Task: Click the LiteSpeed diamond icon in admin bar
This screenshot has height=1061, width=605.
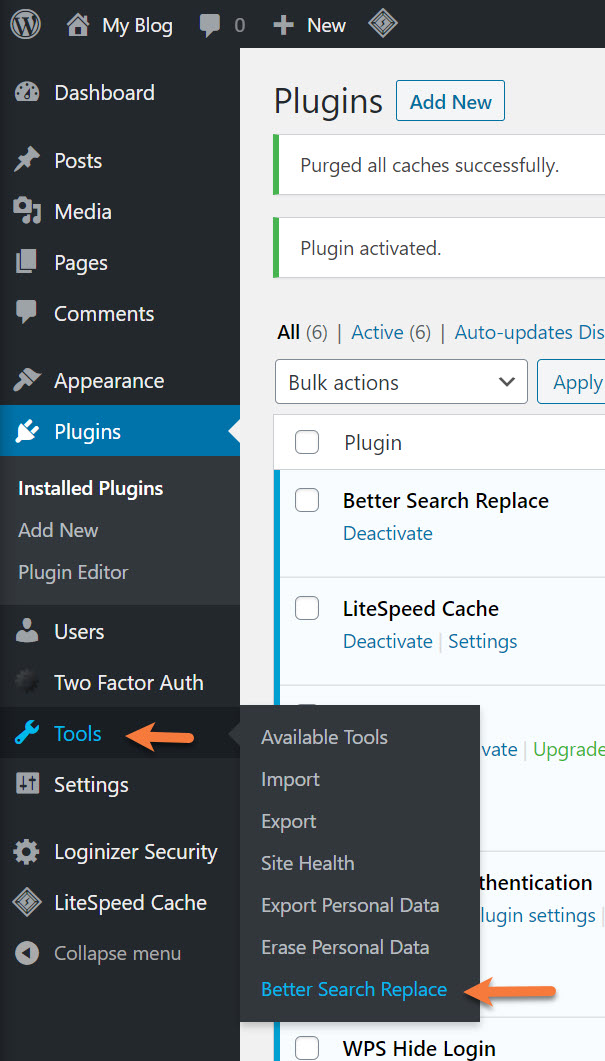Action: click(381, 25)
